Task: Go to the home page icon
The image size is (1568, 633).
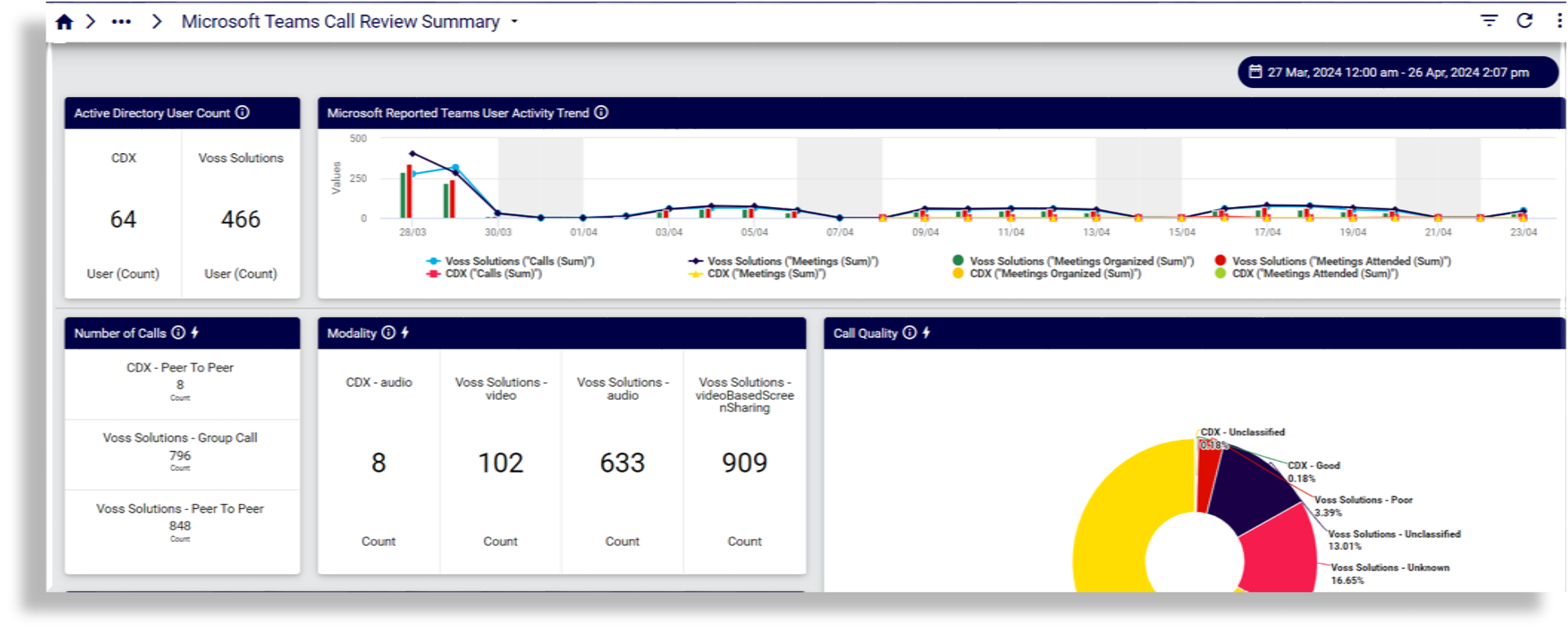Action: click(x=64, y=22)
